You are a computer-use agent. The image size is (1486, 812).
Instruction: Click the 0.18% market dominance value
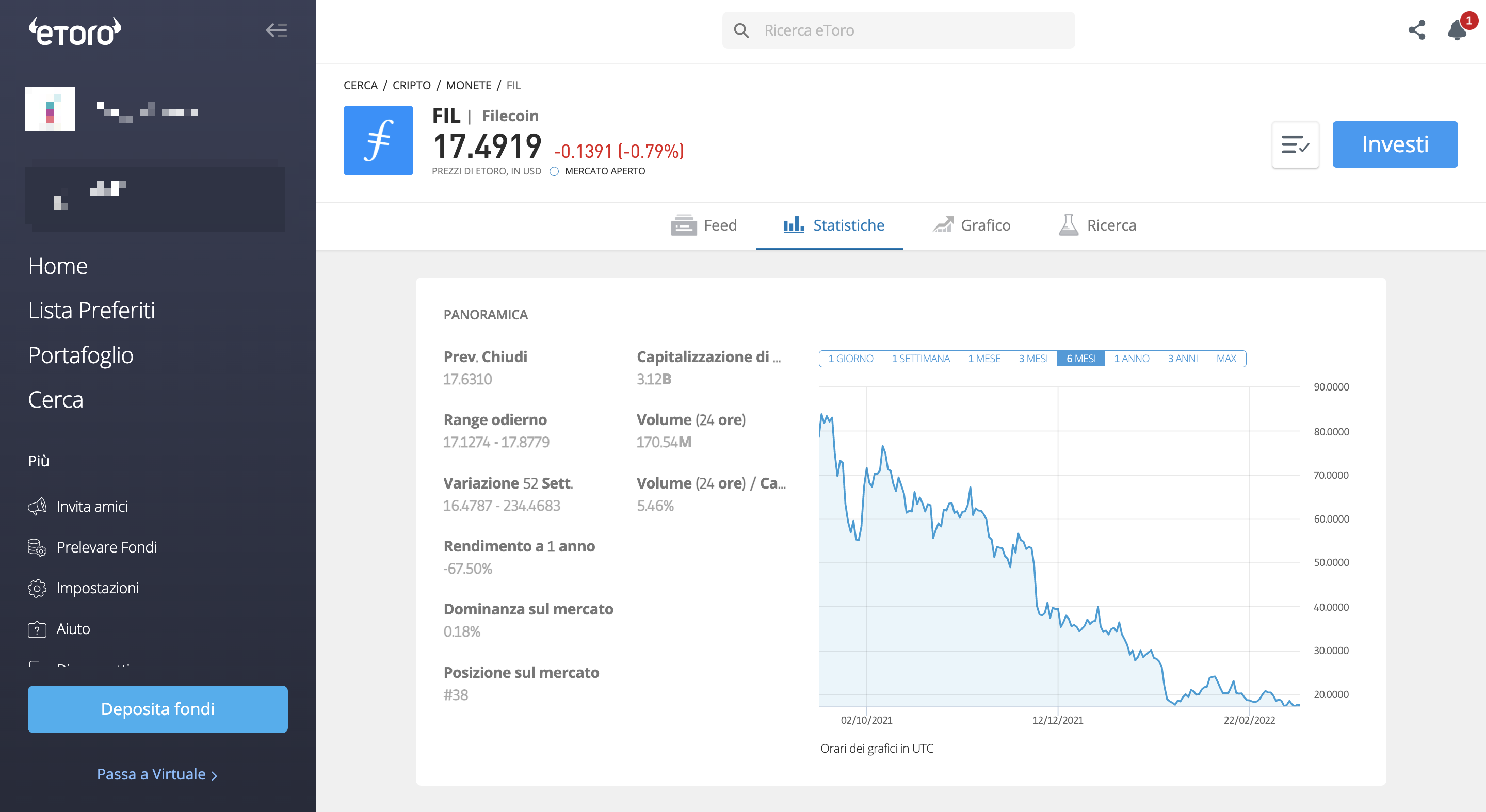coord(462,631)
